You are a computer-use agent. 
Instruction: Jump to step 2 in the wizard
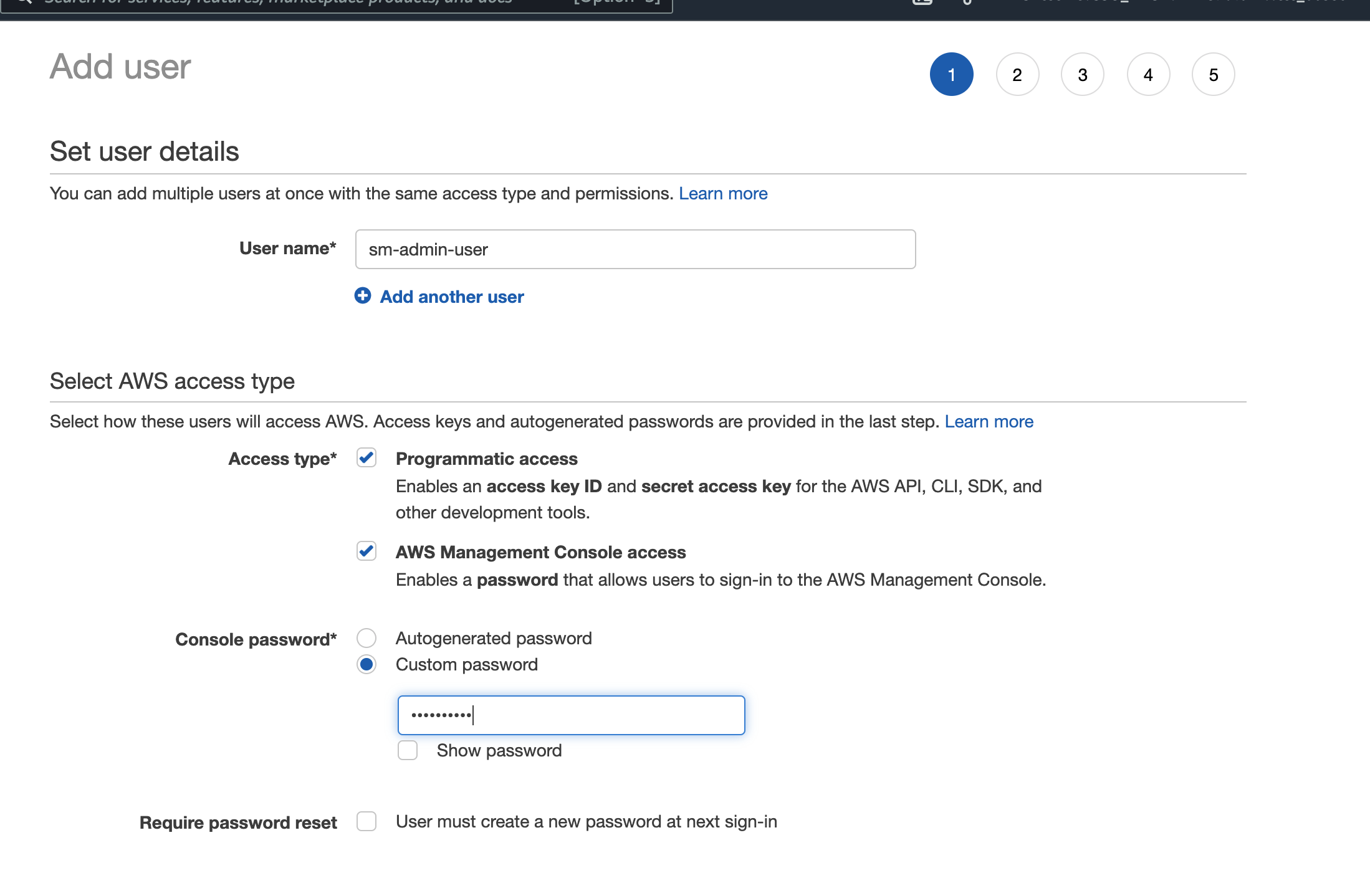pyautogui.click(x=1017, y=74)
